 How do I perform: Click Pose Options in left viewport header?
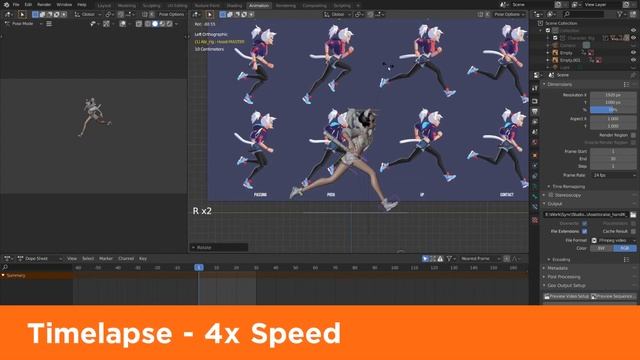[x=171, y=14]
